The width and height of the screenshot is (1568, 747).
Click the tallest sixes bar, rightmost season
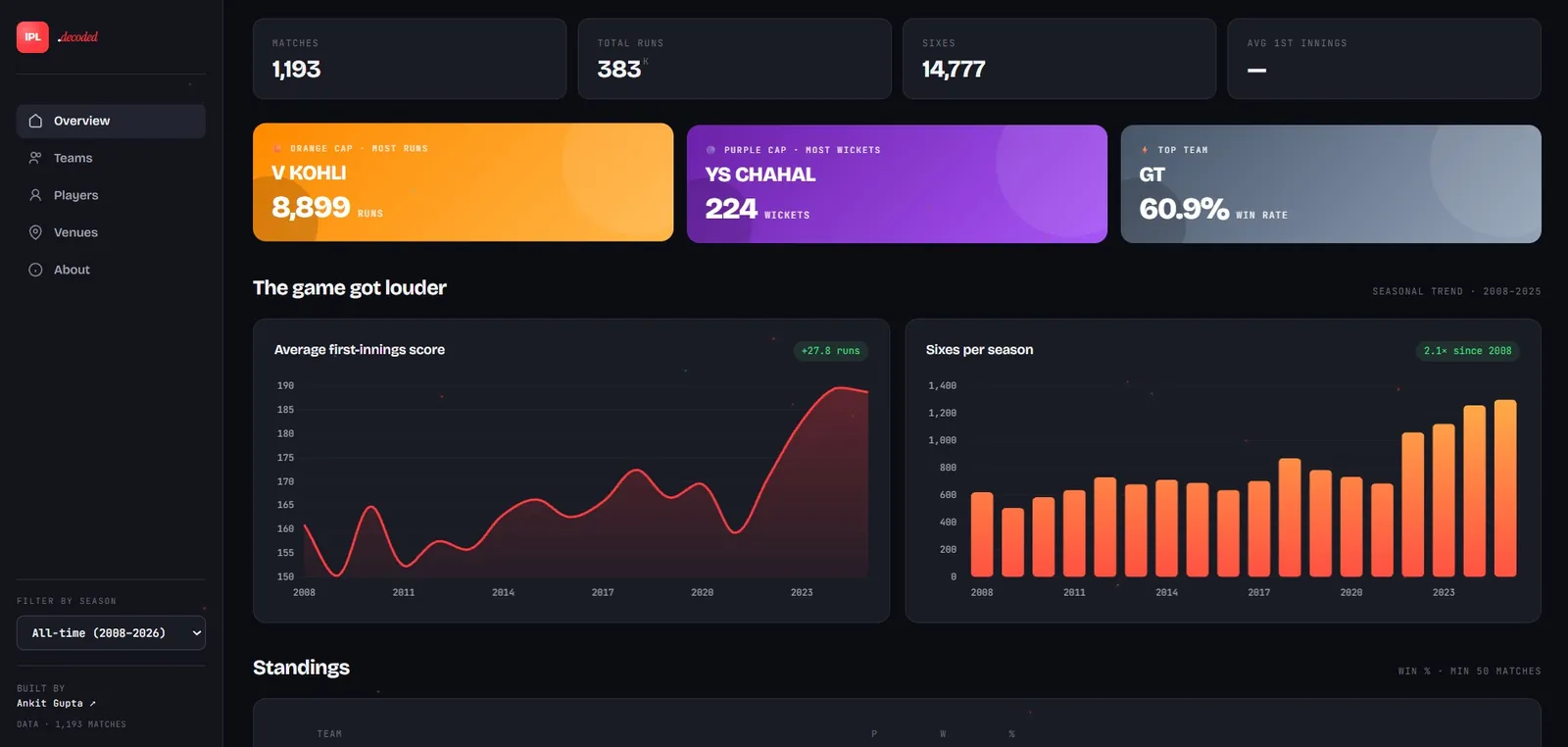tap(1505, 488)
